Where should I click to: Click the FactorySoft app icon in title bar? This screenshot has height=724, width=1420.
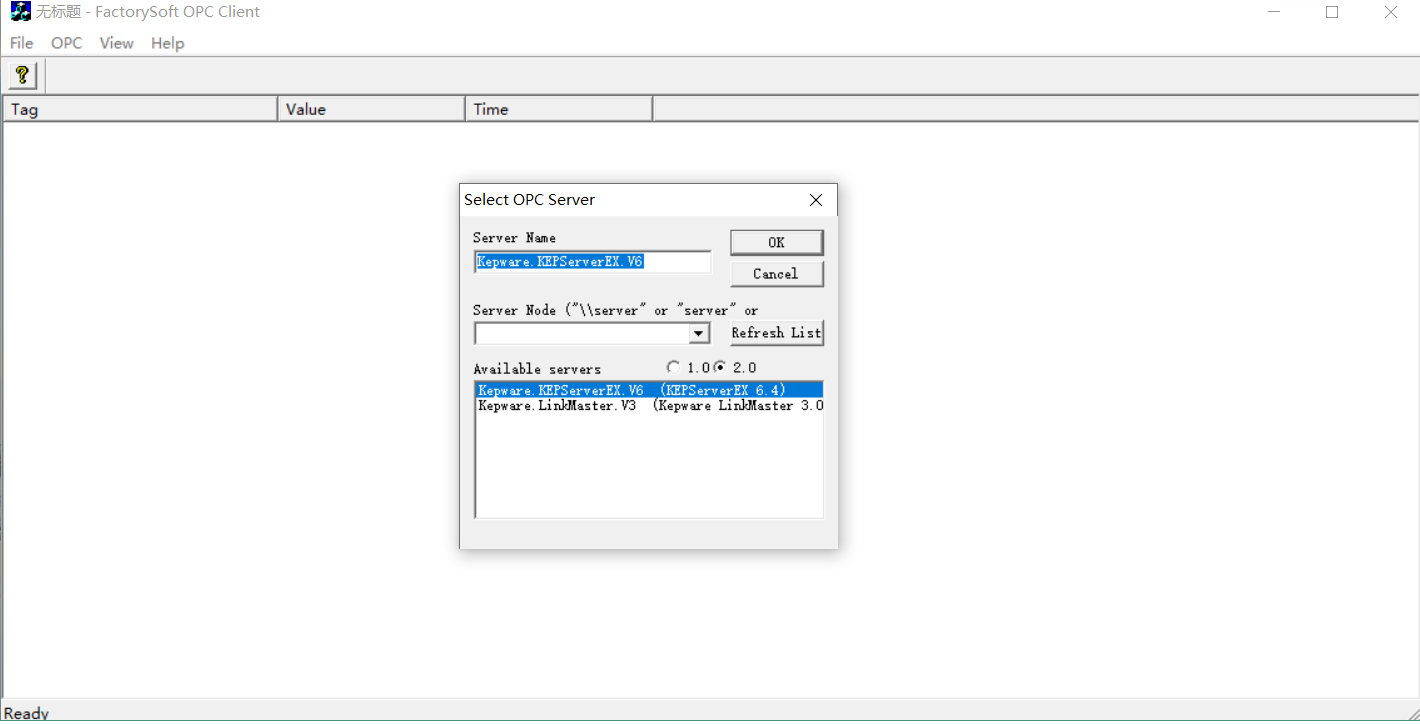click(x=20, y=12)
